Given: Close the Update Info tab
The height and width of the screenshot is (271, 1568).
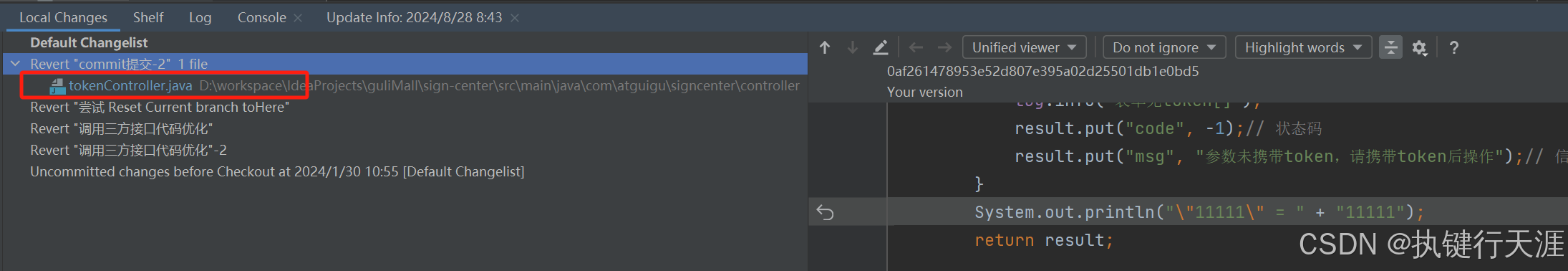Looking at the screenshot, I should point(514,17).
